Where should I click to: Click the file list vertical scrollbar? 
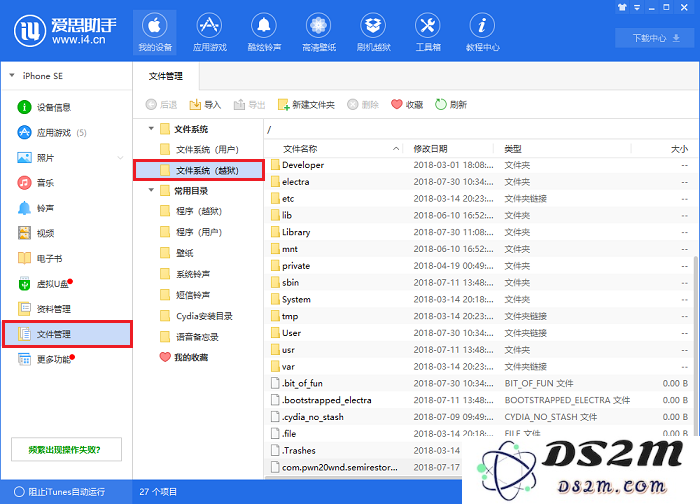point(696,346)
